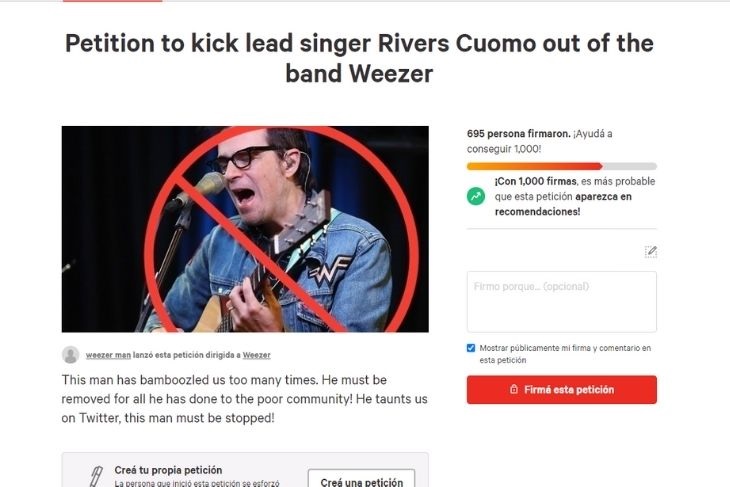
Task: Click into the Firmo porque comment field
Action: click(x=561, y=302)
